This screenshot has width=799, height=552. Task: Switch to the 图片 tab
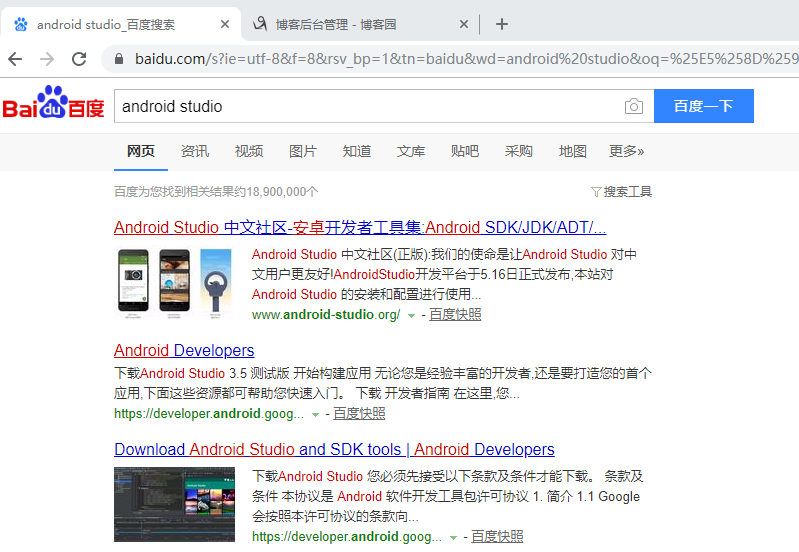303,151
